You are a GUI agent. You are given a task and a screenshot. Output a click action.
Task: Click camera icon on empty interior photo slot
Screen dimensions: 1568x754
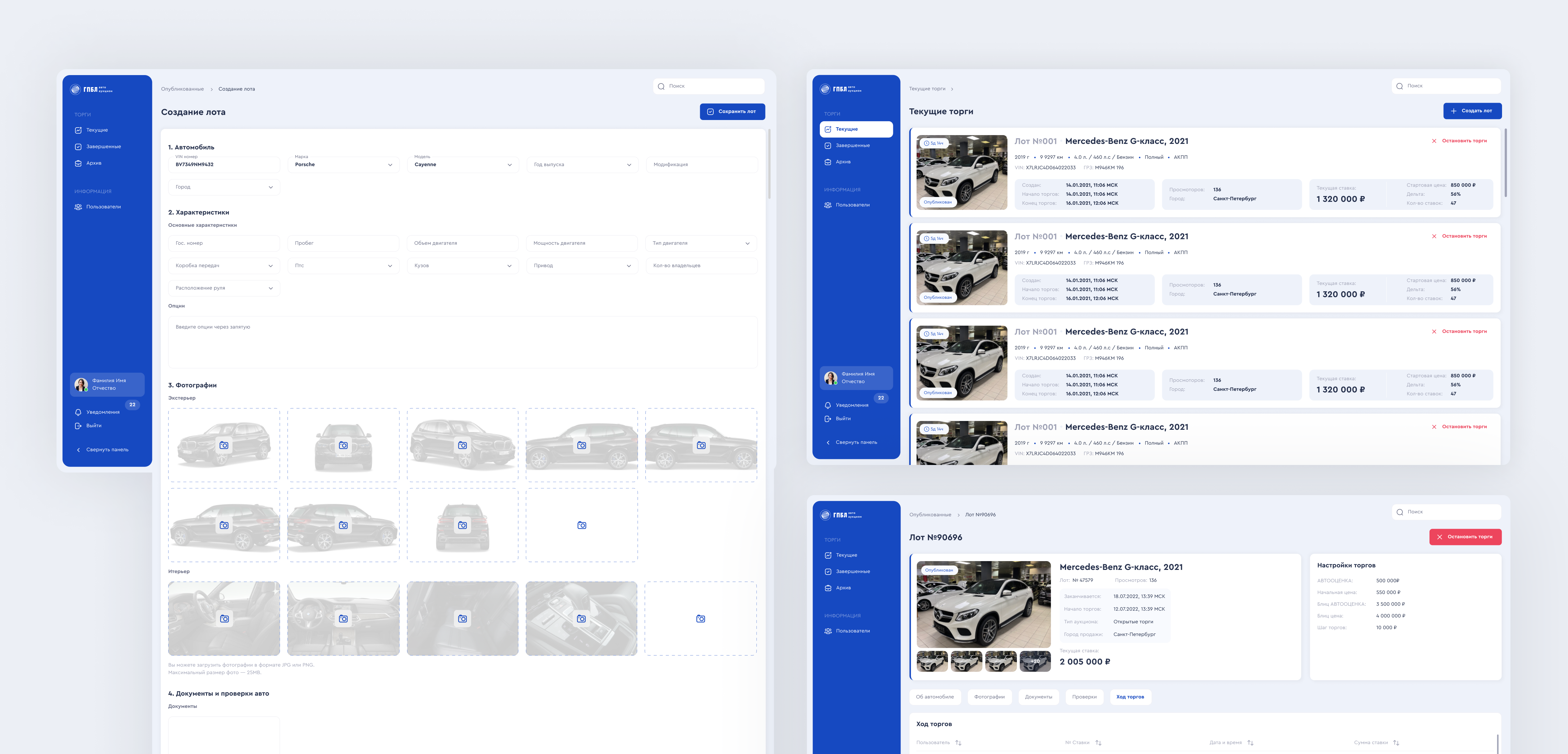pos(701,619)
